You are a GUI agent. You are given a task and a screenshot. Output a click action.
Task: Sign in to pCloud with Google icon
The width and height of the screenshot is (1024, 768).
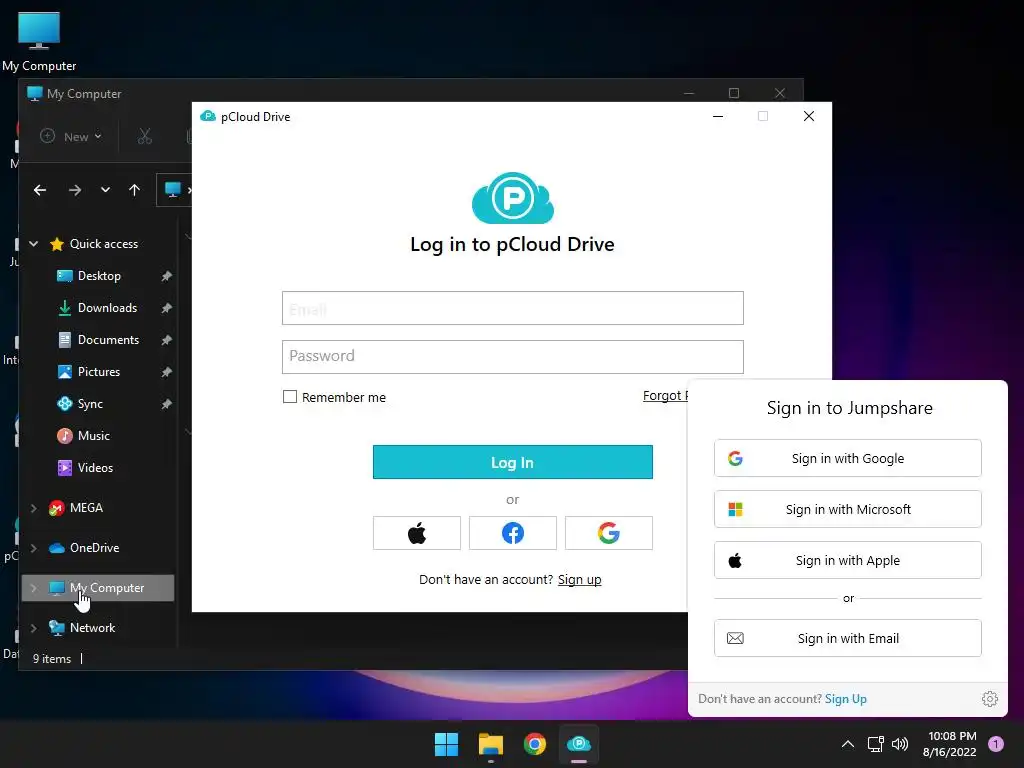609,533
